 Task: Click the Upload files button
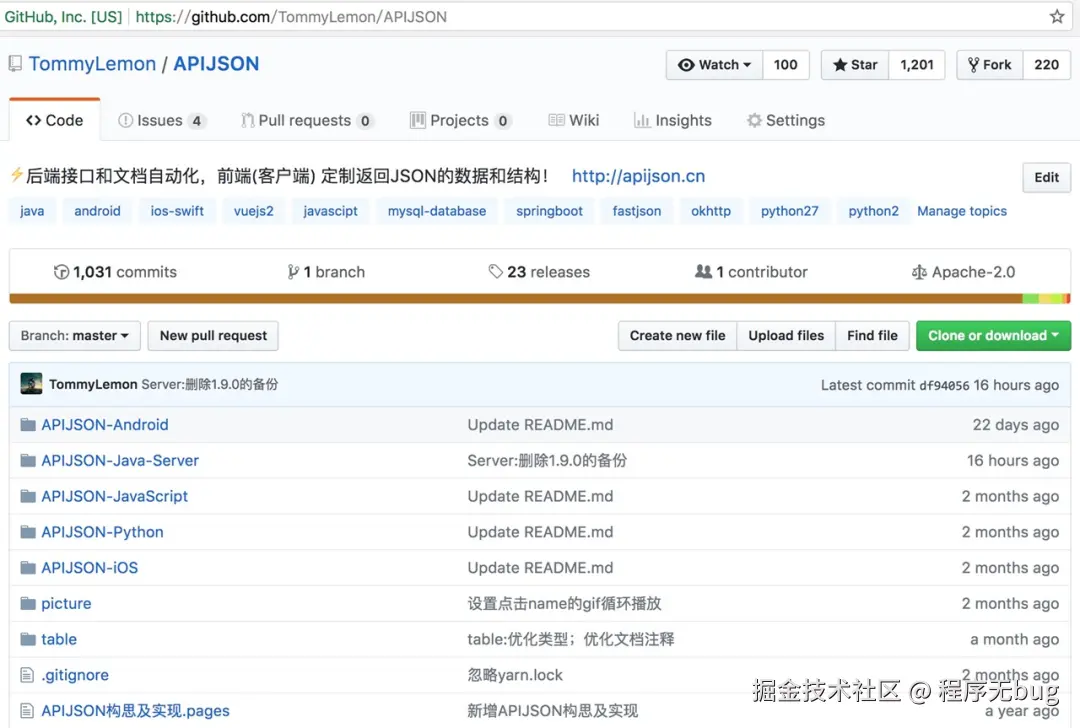[786, 335]
